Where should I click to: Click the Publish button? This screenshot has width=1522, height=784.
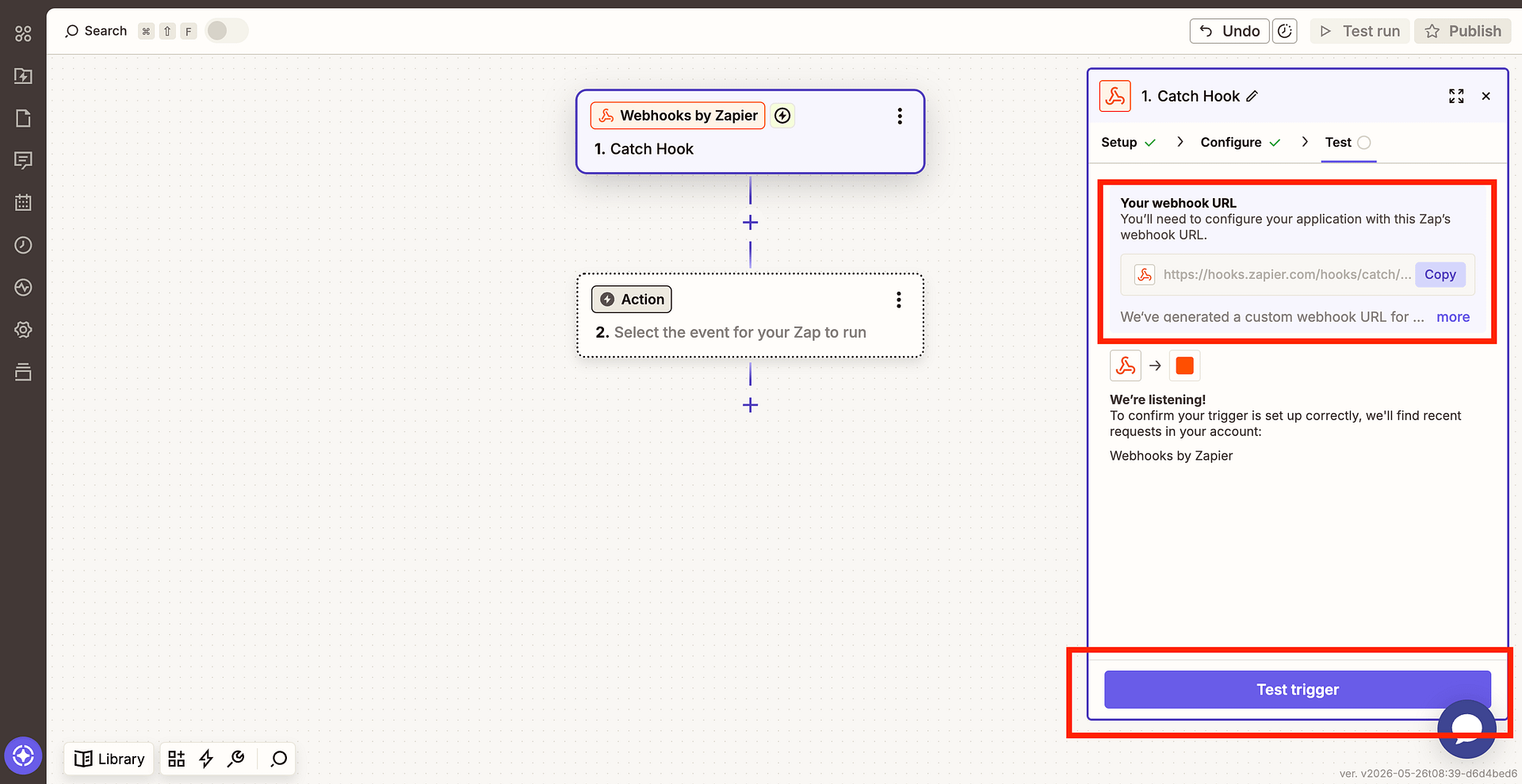[1463, 31]
